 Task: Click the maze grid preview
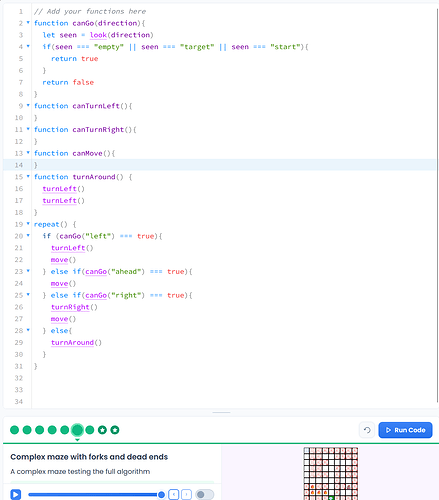click(x=331, y=473)
